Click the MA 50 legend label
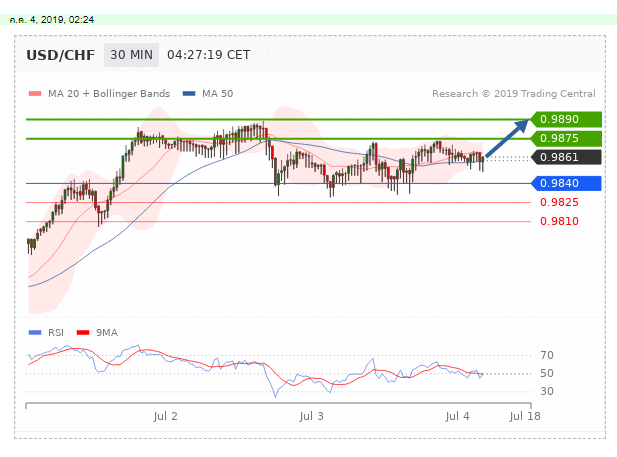 click(x=218, y=94)
